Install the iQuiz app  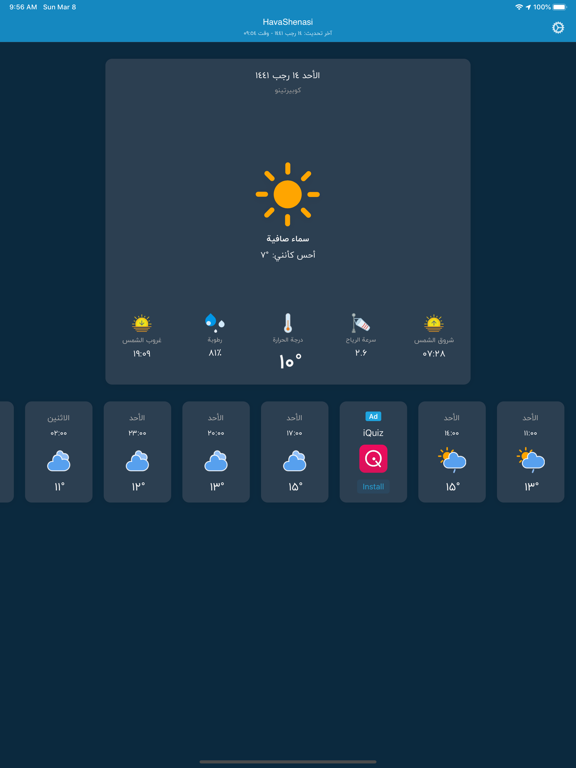pyautogui.click(x=373, y=486)
